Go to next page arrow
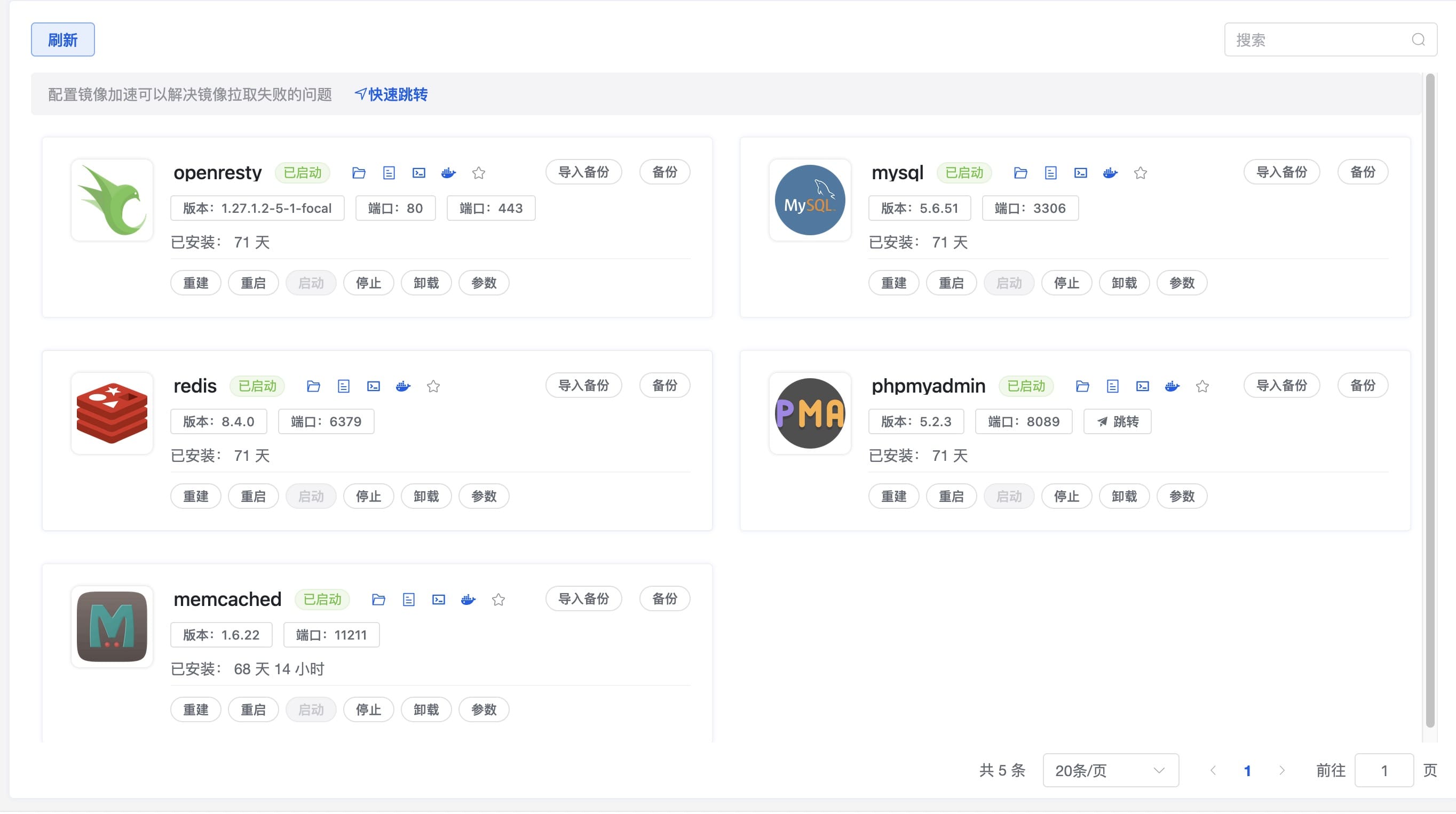 tap(1281, 770)
